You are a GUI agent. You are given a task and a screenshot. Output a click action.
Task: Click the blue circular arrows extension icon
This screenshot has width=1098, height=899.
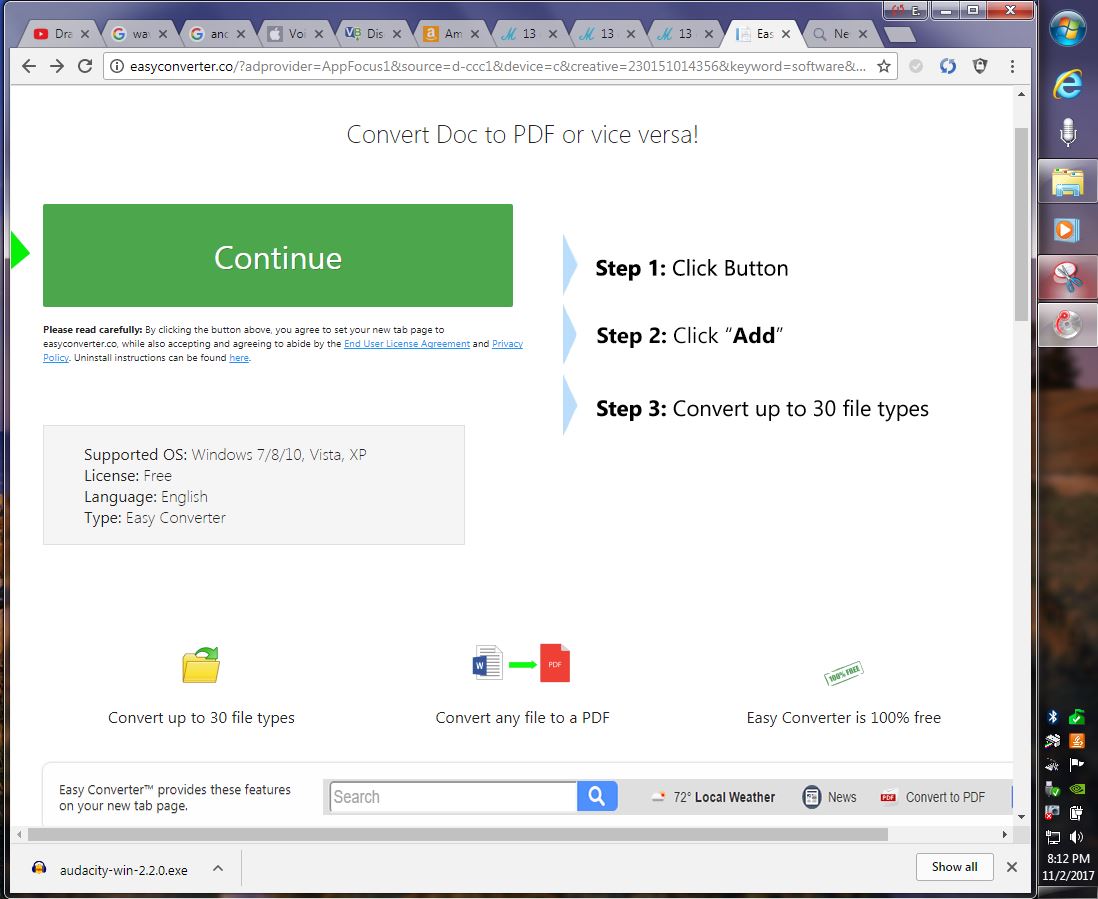pos(947,66)
